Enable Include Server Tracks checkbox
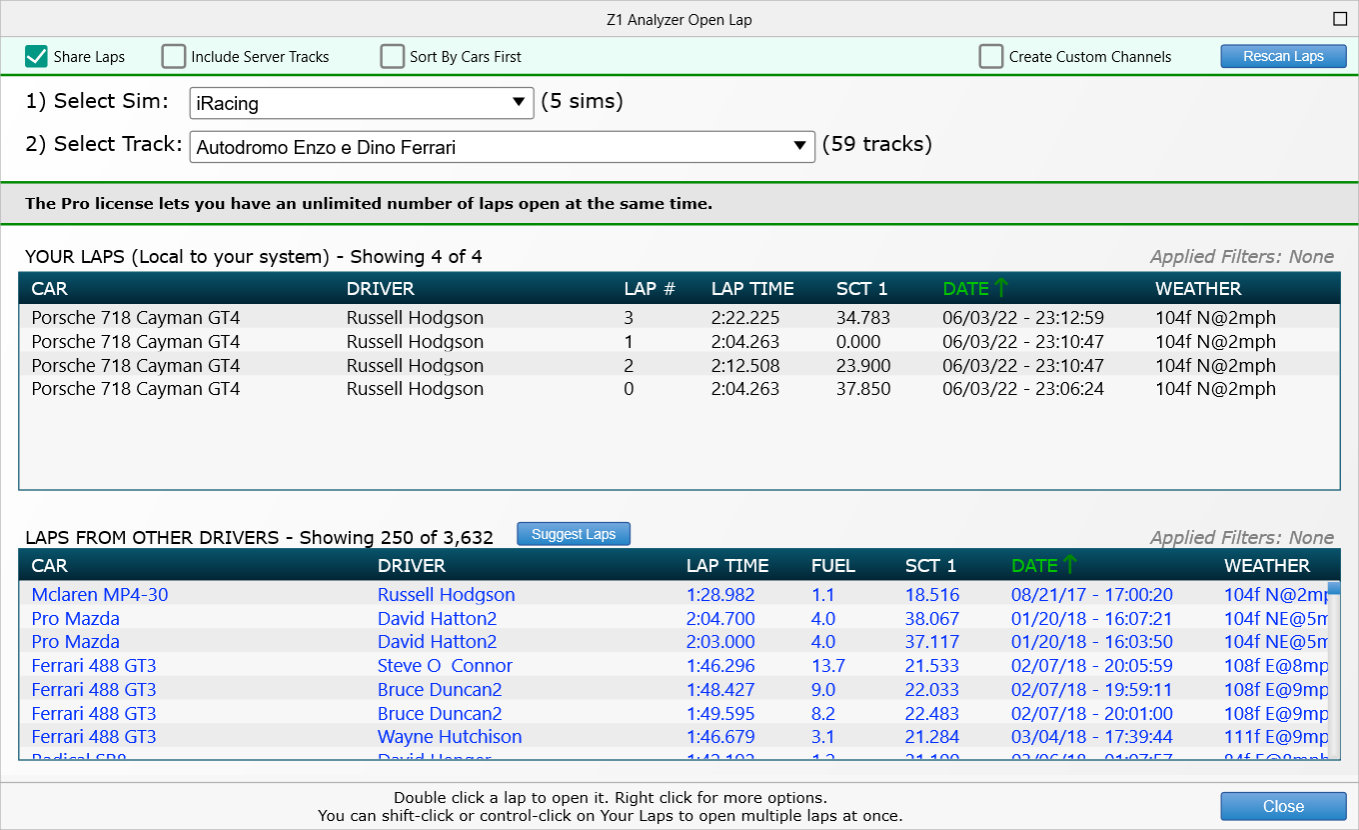Viewport: 1359px width, 830px height. tap(174, 56)
